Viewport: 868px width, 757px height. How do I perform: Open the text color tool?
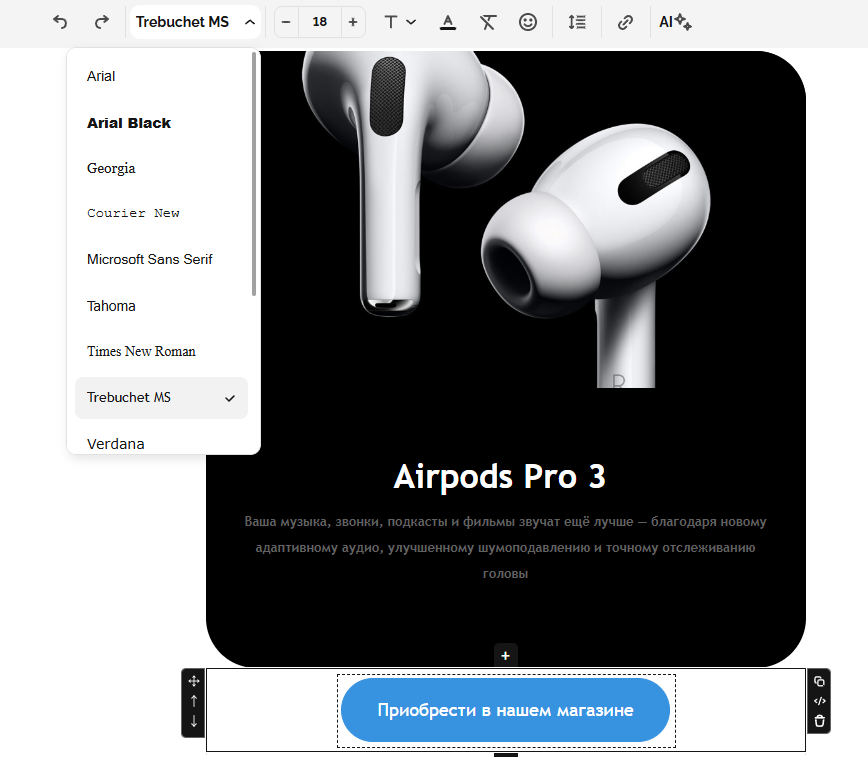448,22
